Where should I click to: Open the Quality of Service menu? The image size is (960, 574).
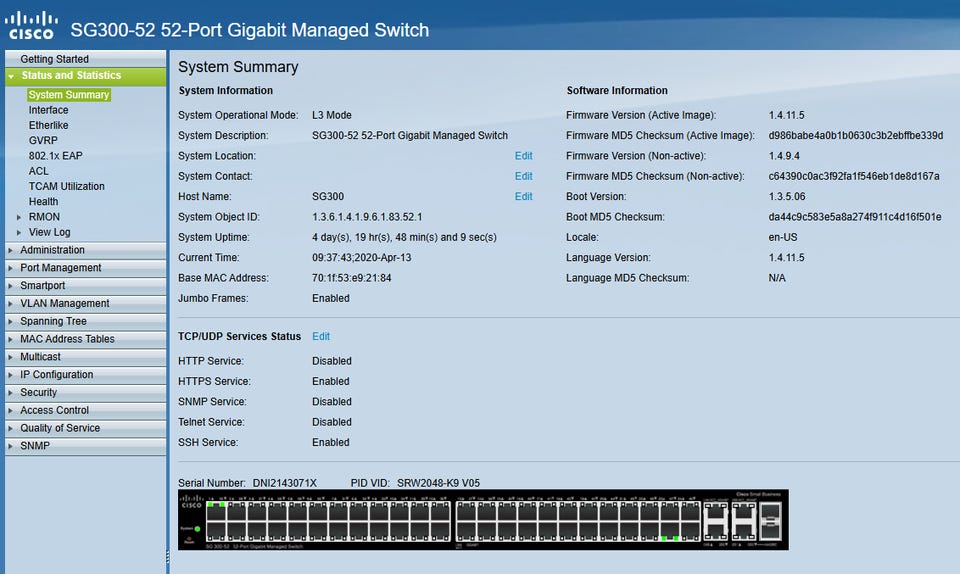[85, 428]
